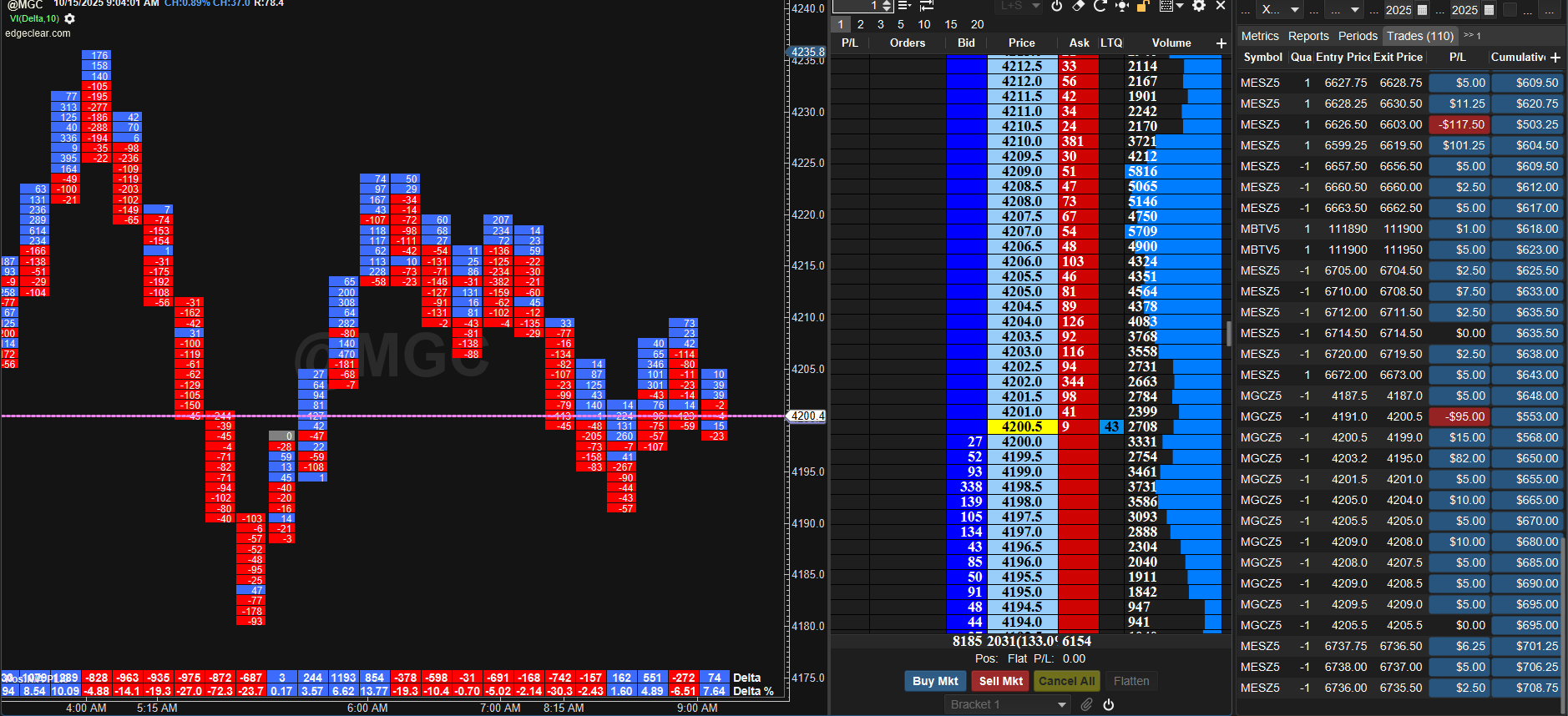Click ask size 344 at 4202.0
The width and height of the screenshot is (1568, 716).
1079,381
